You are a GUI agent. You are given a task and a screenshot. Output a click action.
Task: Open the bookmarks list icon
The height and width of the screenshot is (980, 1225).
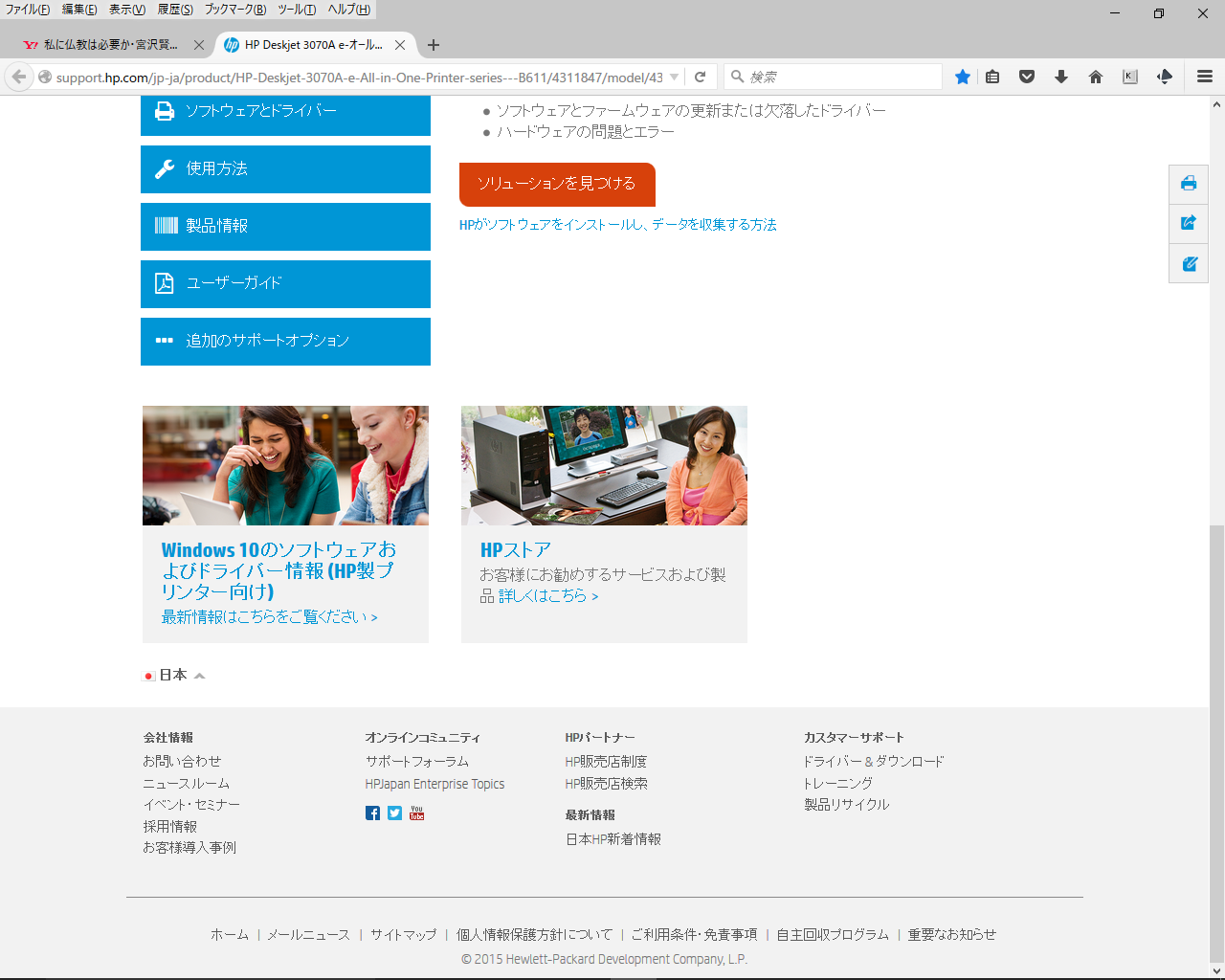click(x=993, y=77)
